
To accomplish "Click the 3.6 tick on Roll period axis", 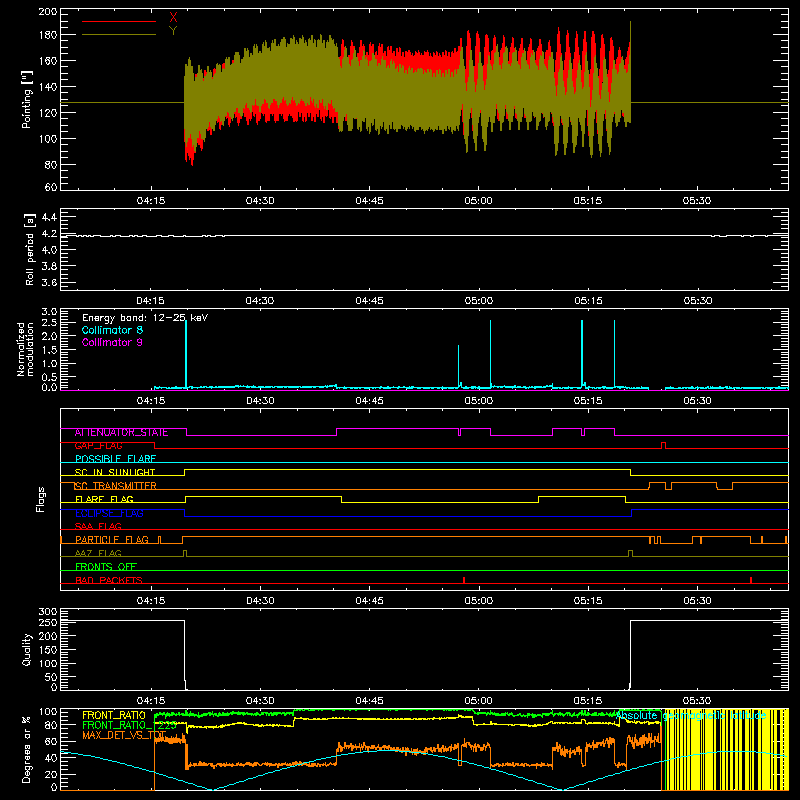I will (49, 283).
